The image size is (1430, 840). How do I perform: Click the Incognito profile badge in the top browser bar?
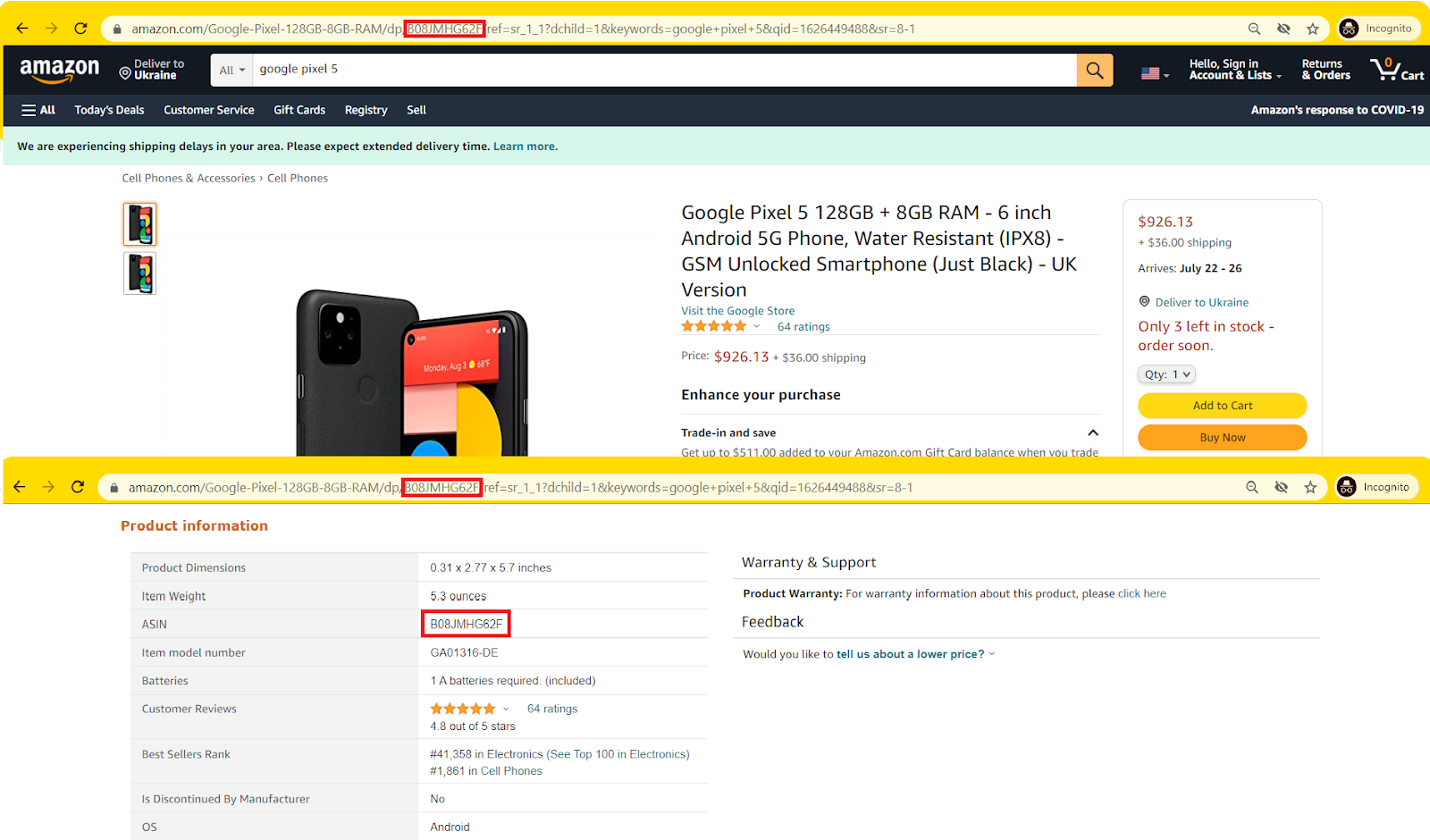1376,29
